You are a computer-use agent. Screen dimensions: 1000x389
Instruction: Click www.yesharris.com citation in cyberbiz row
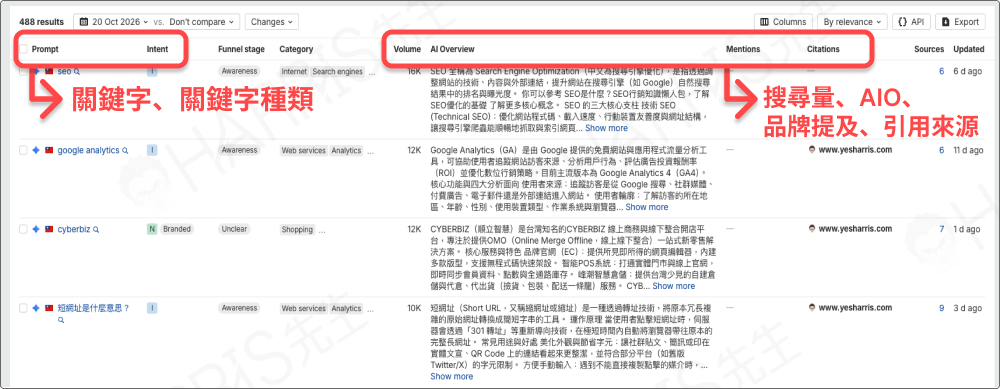pos(855,228)
